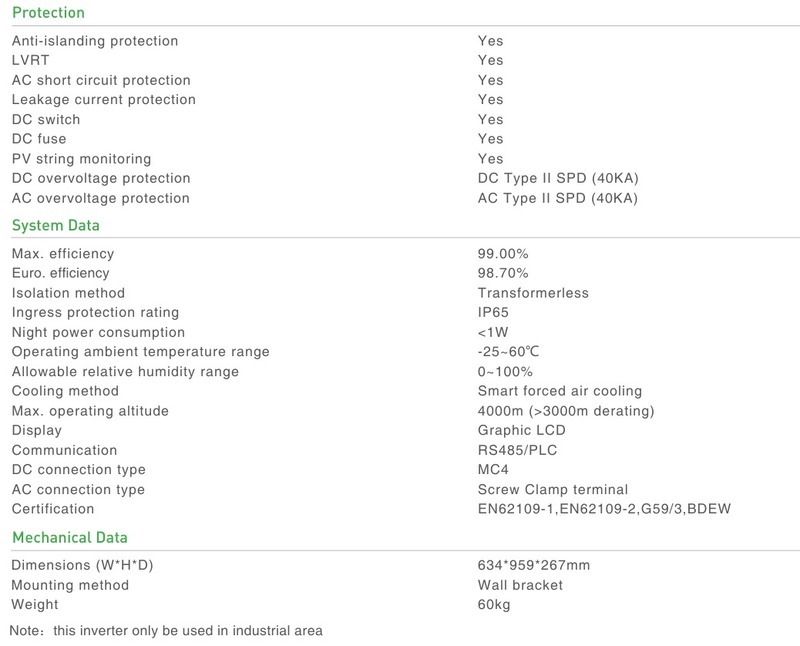The height and width of the screenshot is (646, 800).
Task: Click the 634*959*267mm dimensions value
Action: pyautogui.click(x=534, y=566)
